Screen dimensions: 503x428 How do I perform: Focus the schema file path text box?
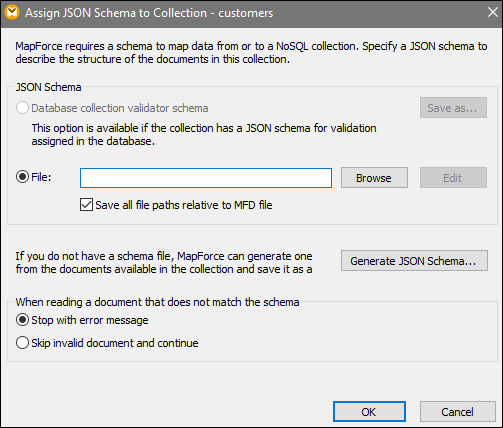pos(206,178)
